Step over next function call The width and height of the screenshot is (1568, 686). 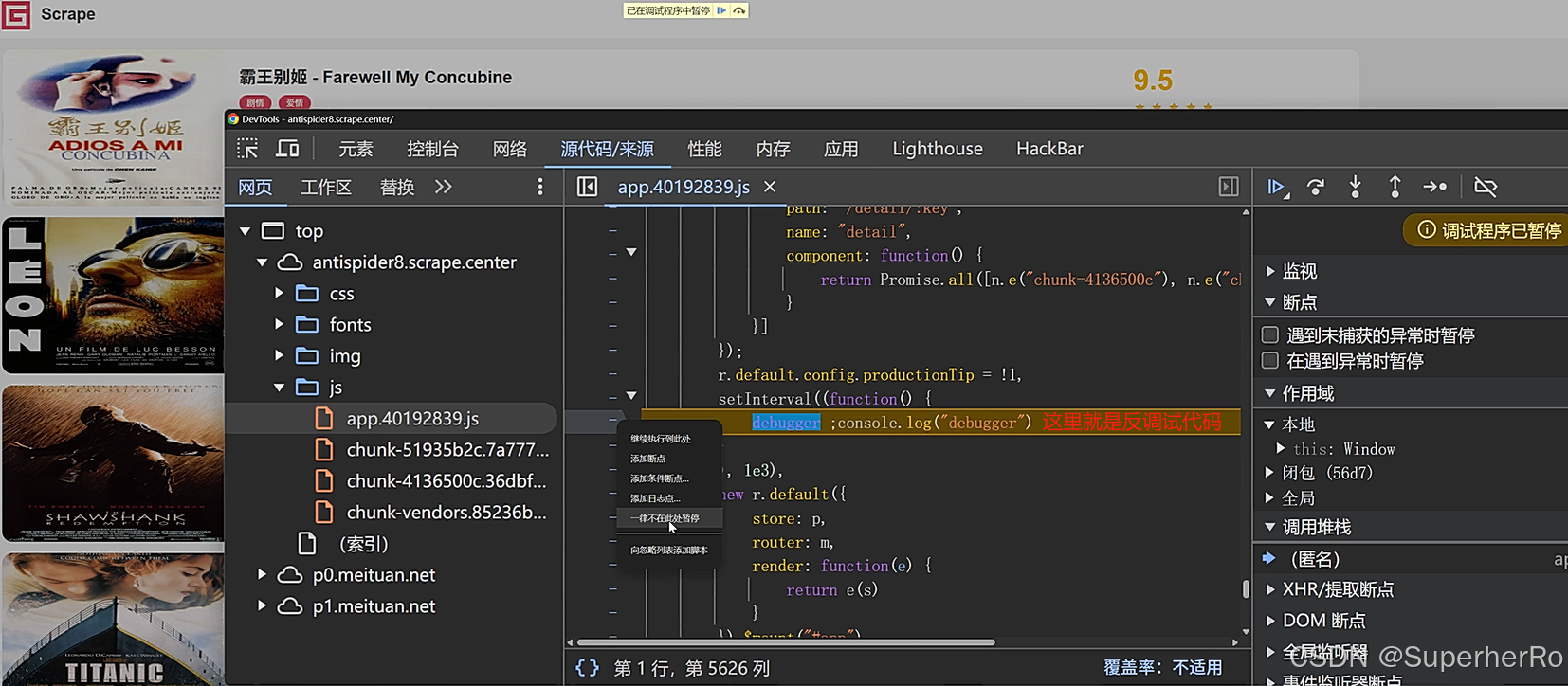1316,187
